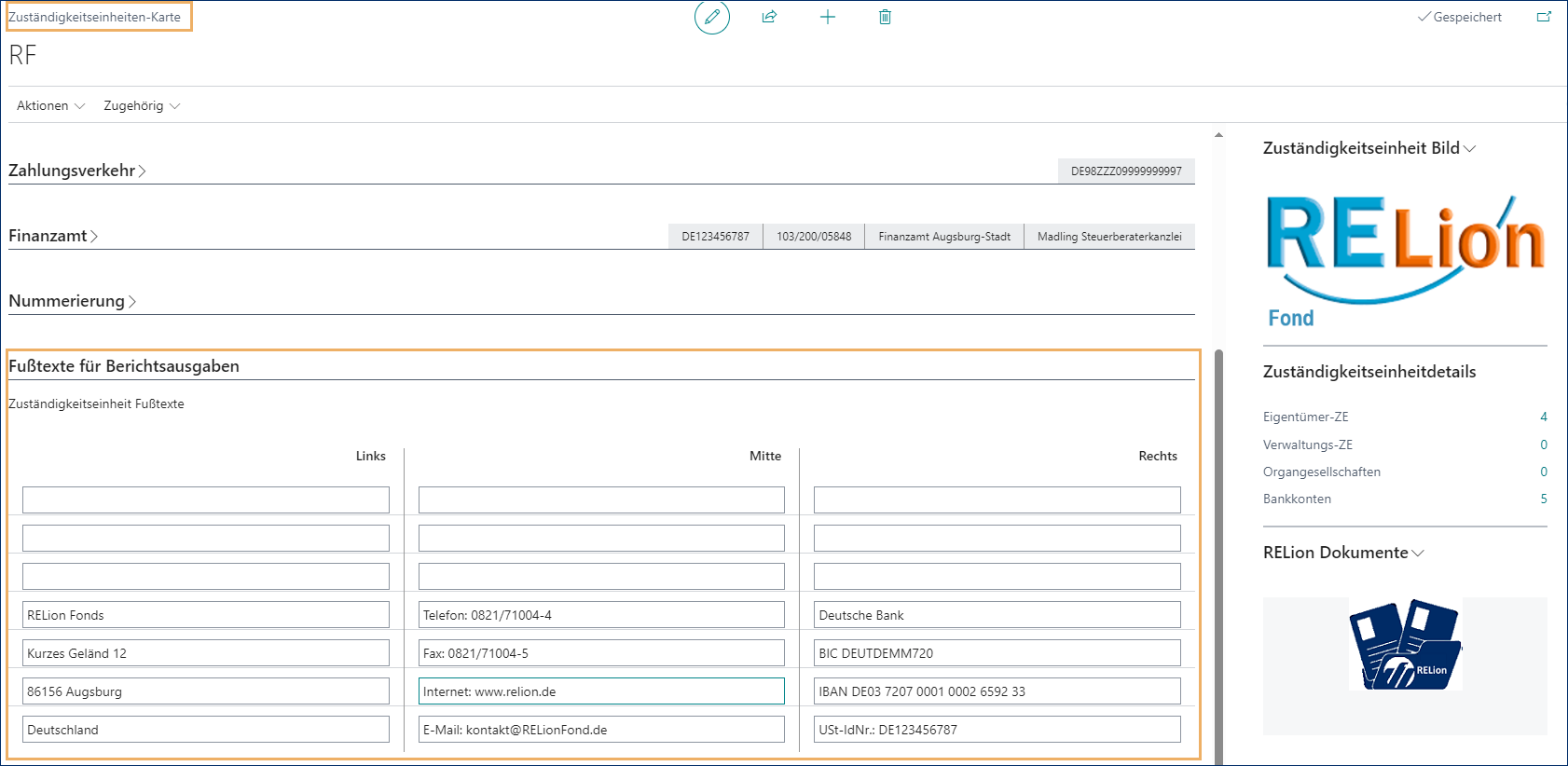This screenshot has width=1568, height=766.
Task: Click the IBAN footer text field
Action: [x=997, y=691]
